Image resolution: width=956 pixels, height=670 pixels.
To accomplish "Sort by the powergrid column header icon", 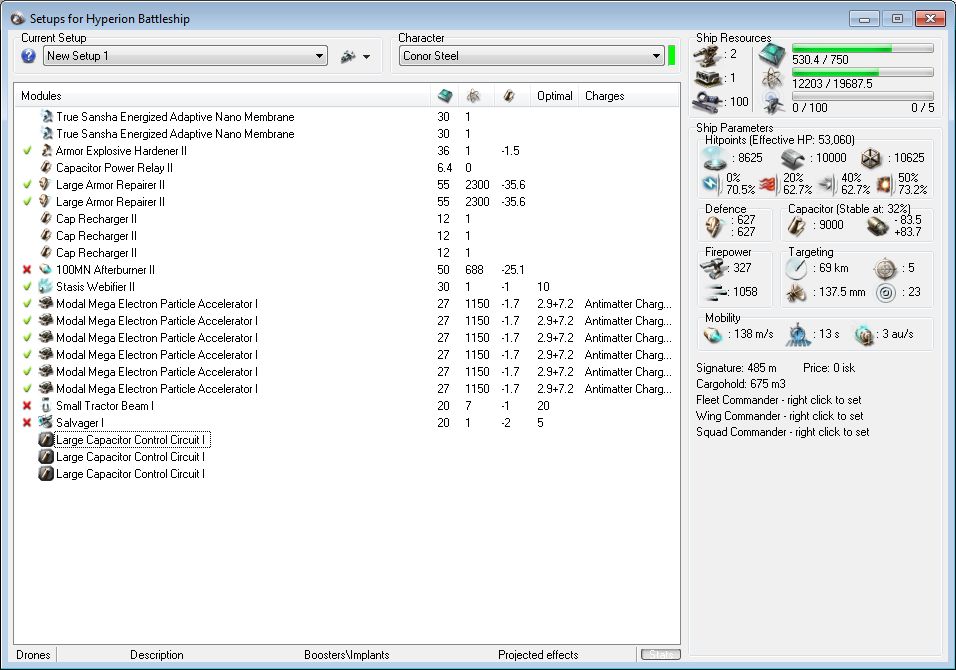I will click(x=473, y=96).
